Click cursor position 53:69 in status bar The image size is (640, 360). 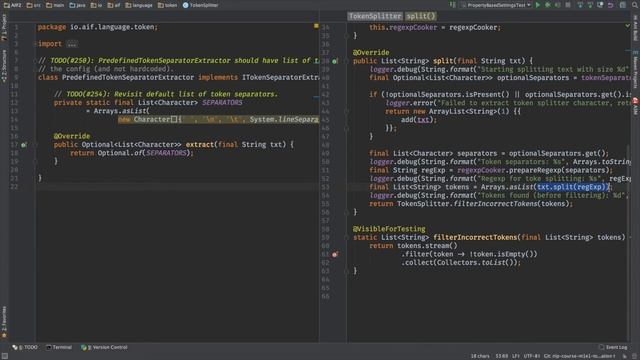501,356
